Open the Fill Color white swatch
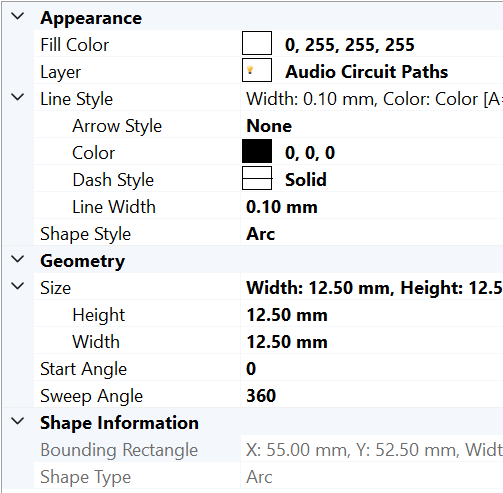The image size is (503, 493). 257,43
